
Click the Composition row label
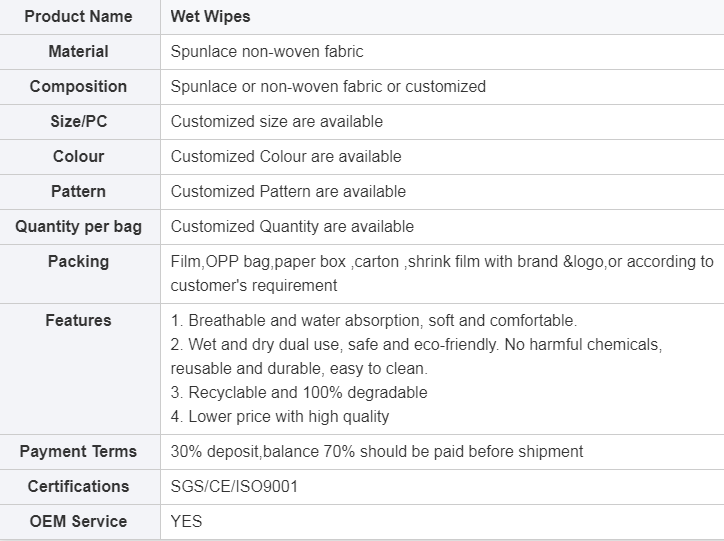78,86
